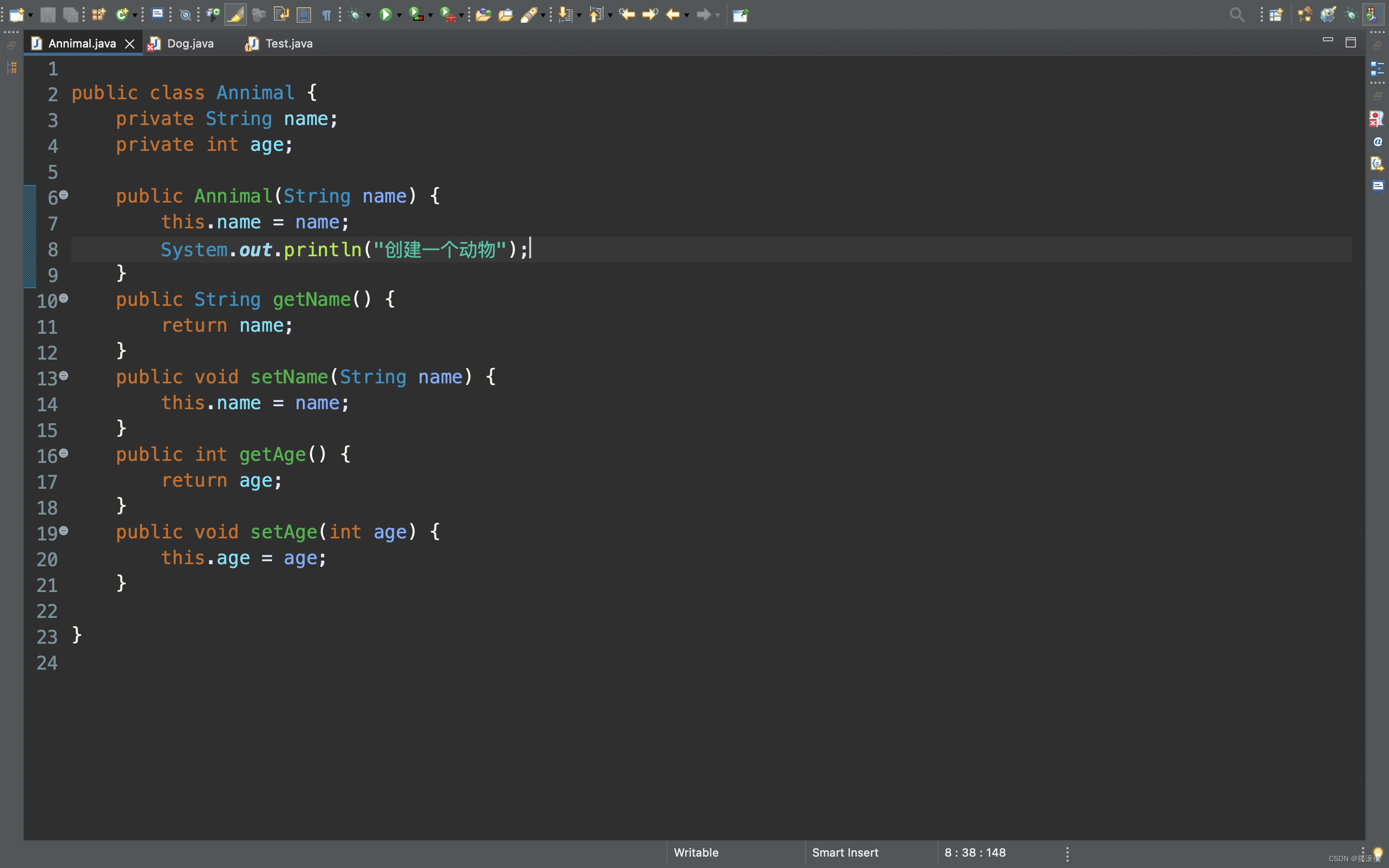Toggle the Pin Editor icon
Image resolution: width=1389 pixels, height=868 pixels.
(x=740, y=15)
